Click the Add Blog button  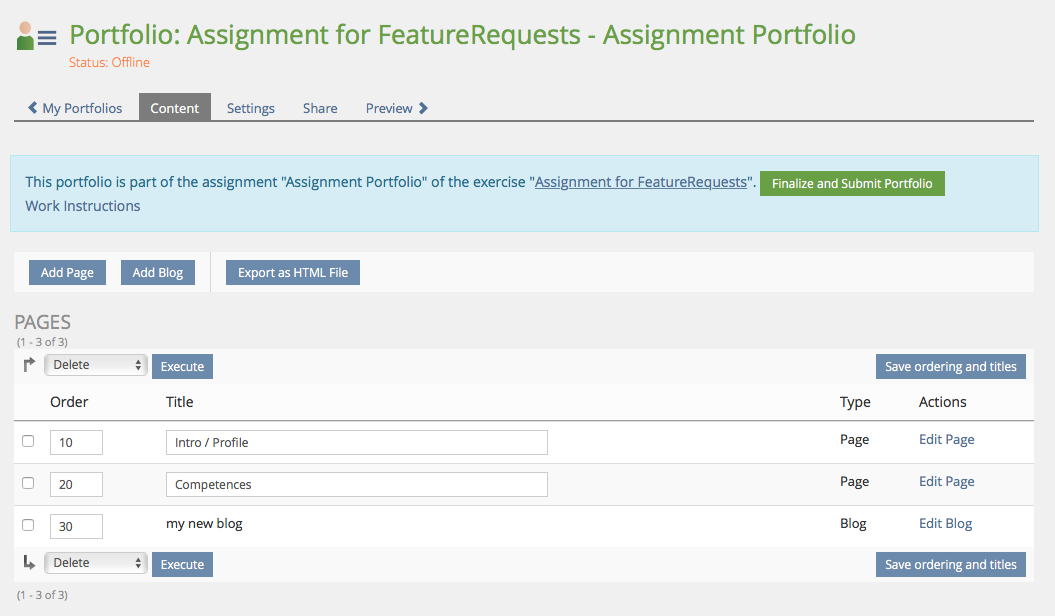(x=158, y=273)
